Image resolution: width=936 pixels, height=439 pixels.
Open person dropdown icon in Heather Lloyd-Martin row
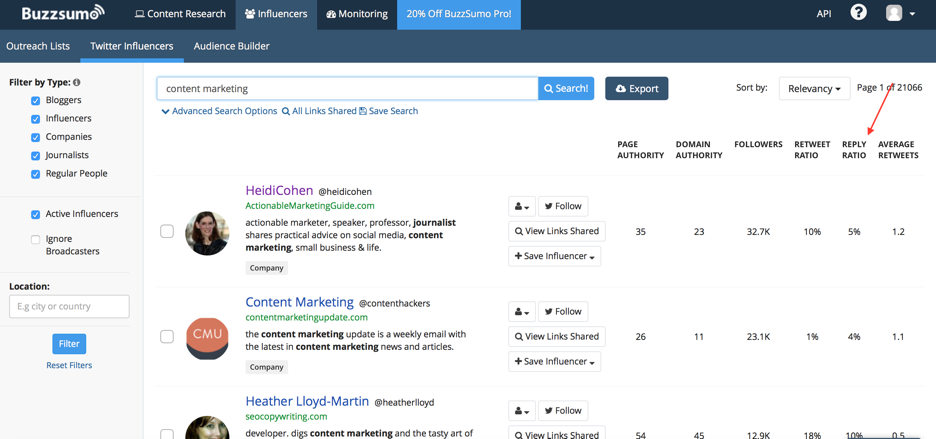point(522,411)
